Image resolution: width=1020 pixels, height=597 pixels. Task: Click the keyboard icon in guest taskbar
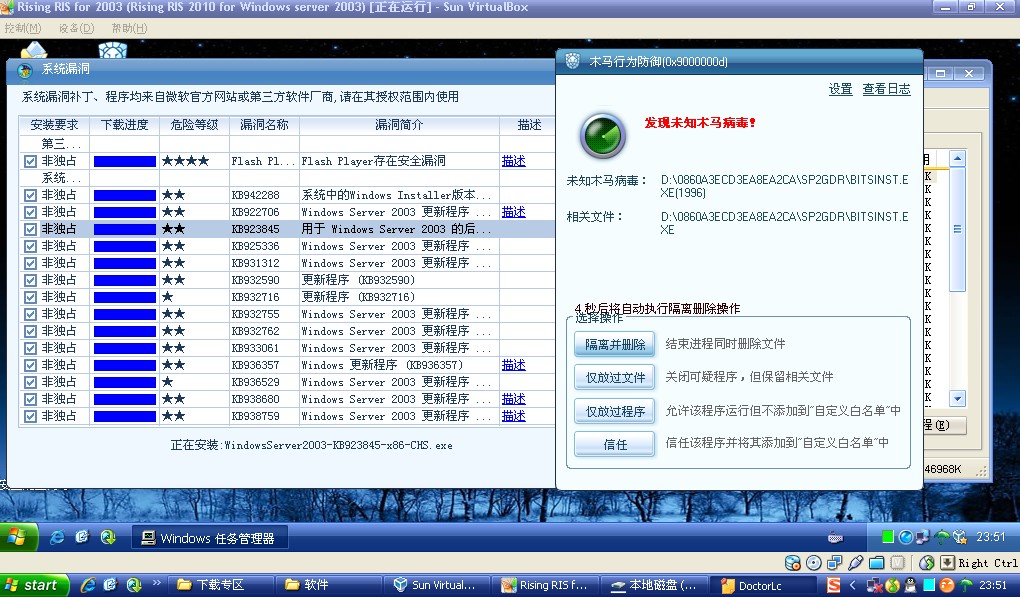point(836,538)
